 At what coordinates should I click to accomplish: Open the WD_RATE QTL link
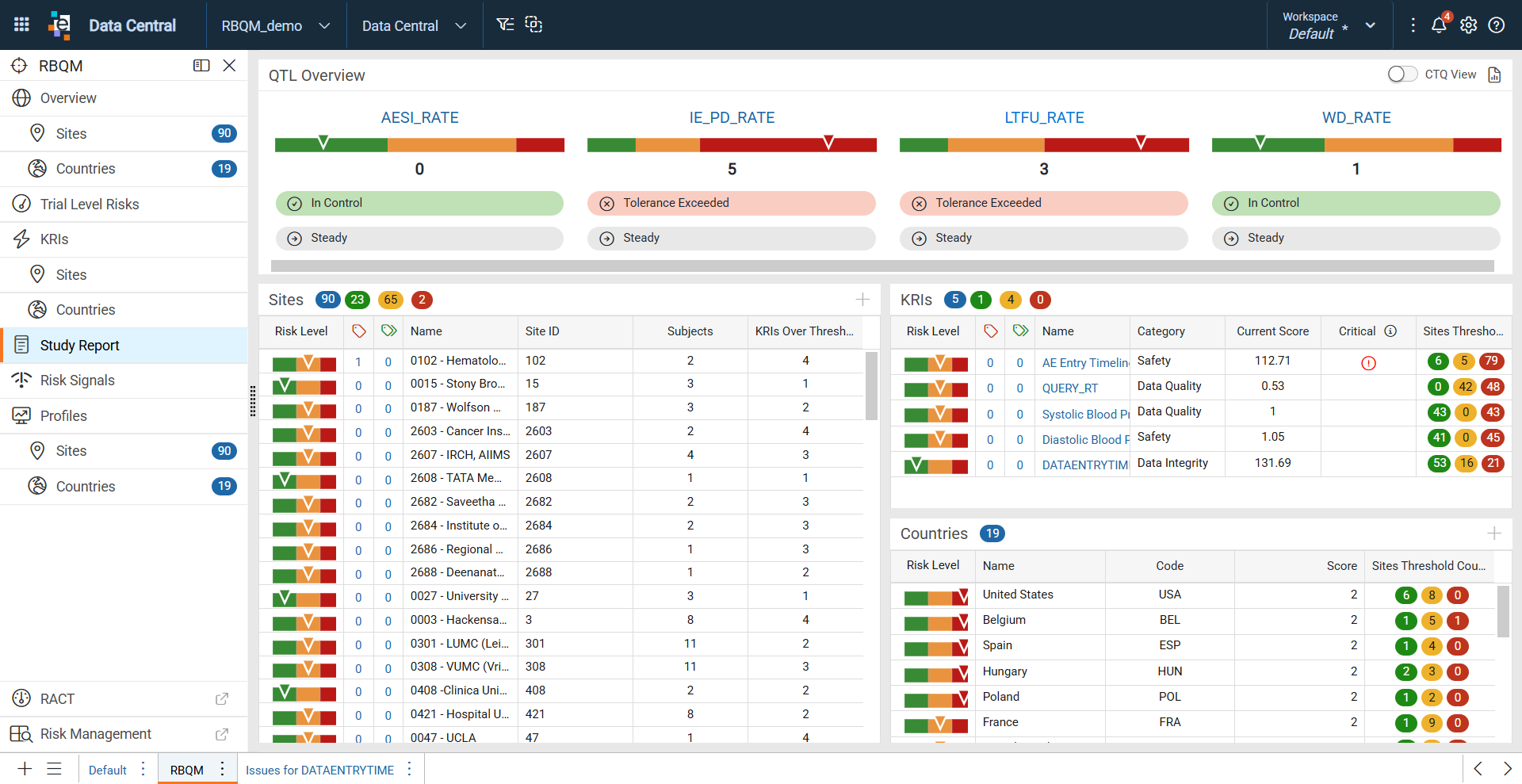click(1356, 117)
